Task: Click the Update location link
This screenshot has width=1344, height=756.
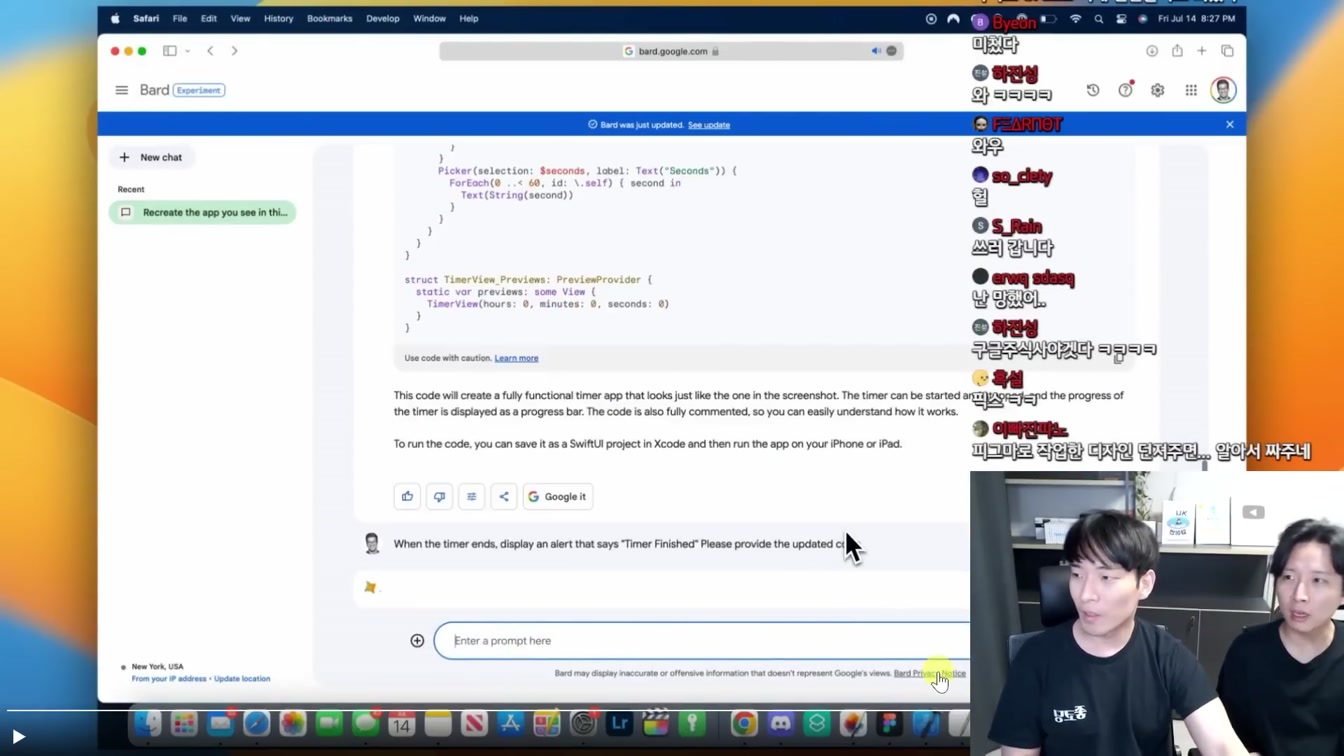Action: click(x=242, y=679)
